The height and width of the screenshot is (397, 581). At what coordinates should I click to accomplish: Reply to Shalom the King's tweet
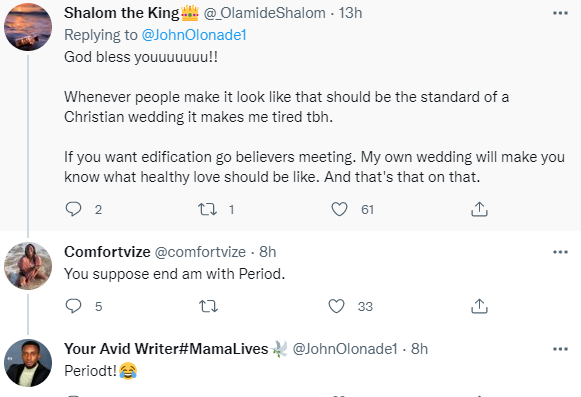pos(73,209)
